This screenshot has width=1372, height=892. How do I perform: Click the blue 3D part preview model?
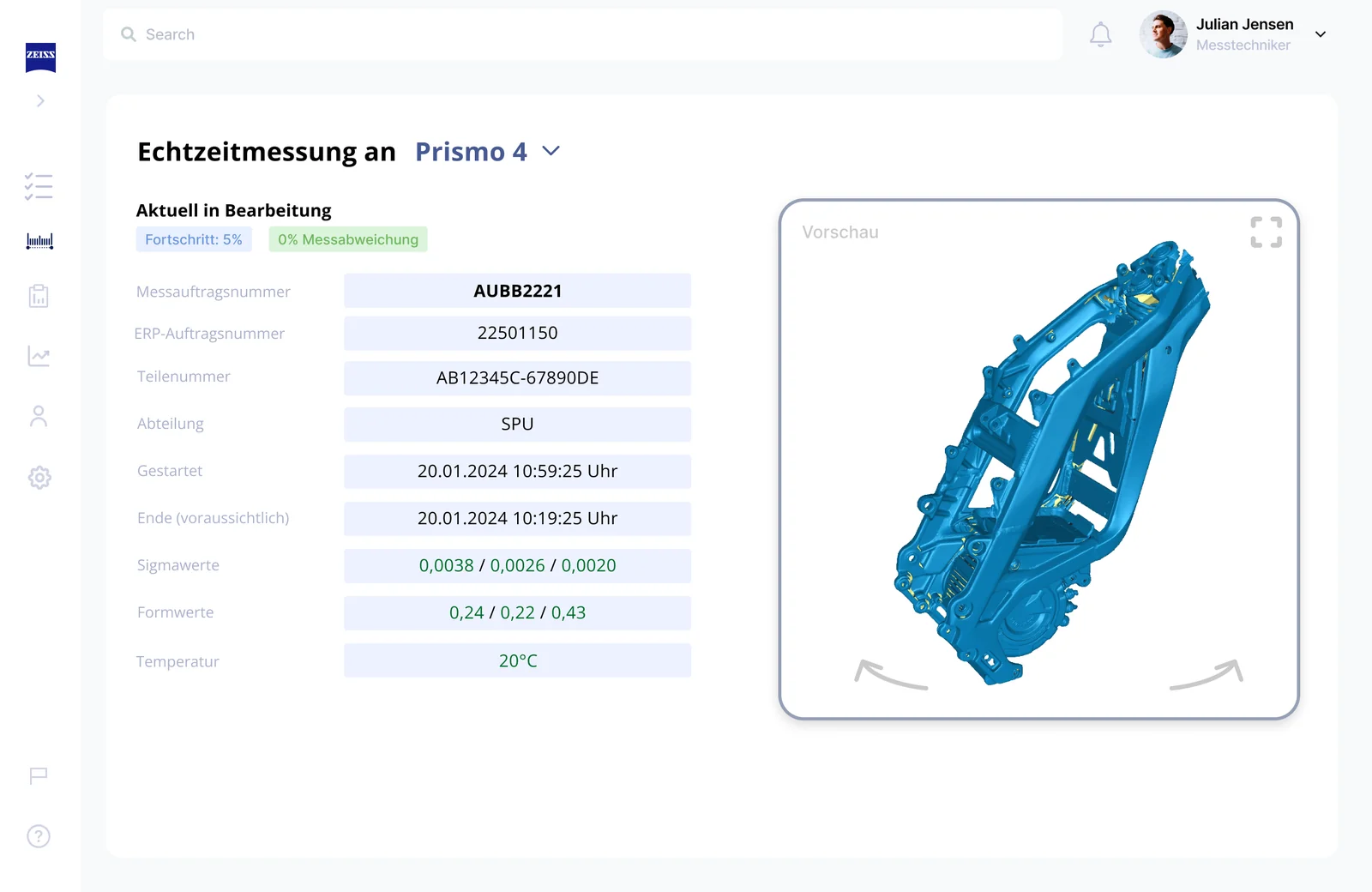1053,463
